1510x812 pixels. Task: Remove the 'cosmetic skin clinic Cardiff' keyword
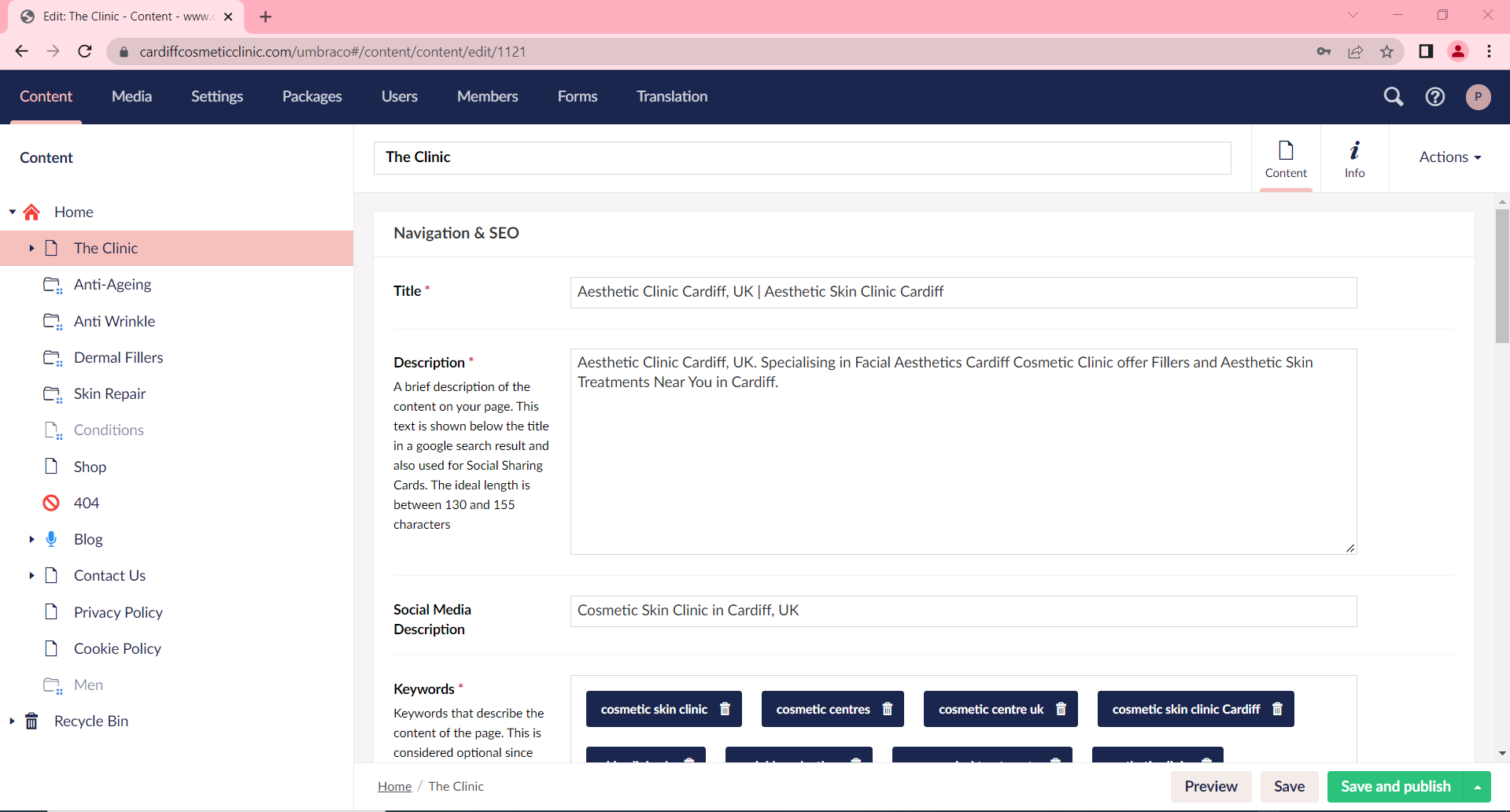pos(1277,709)
